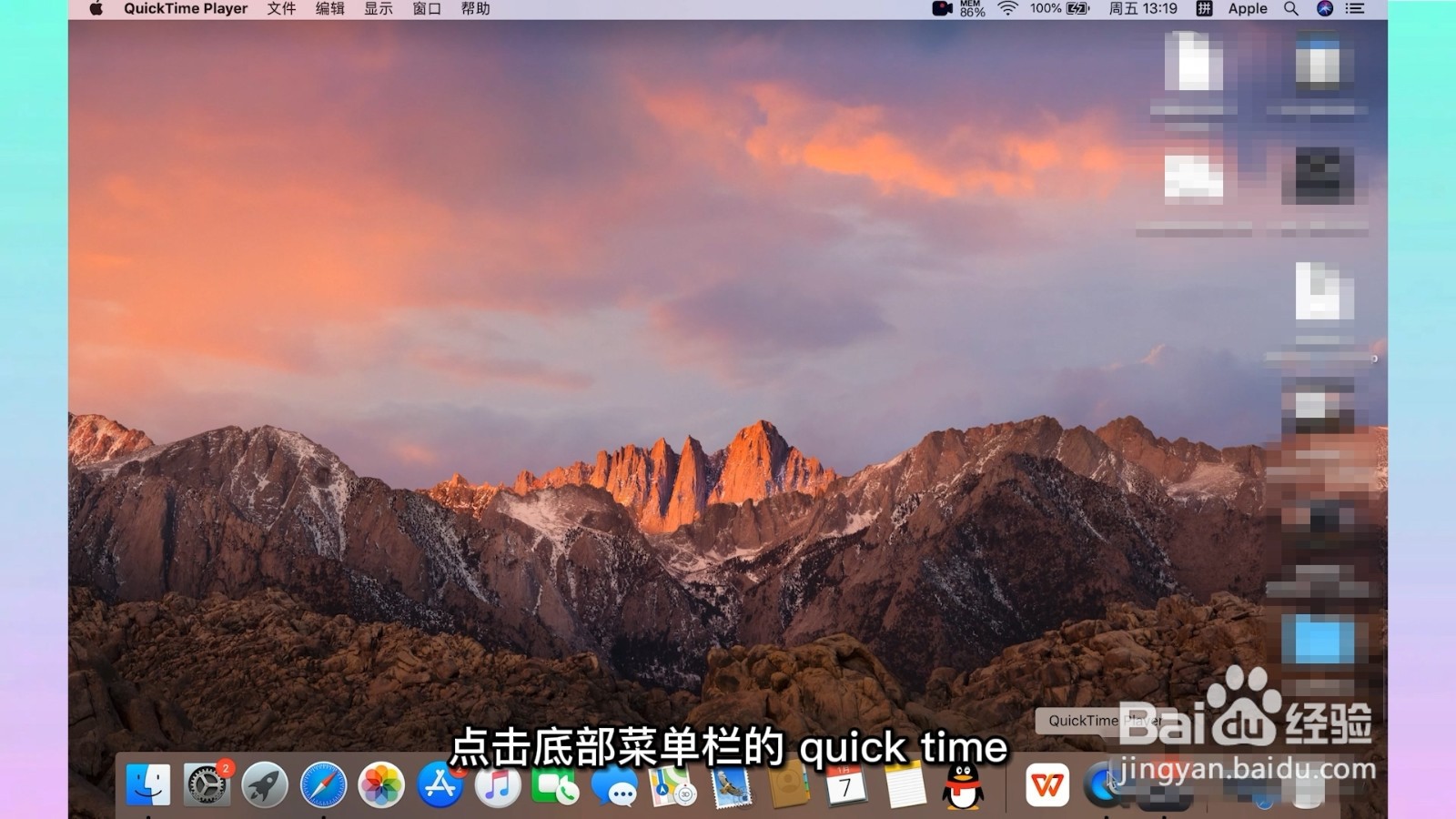Click the Apple user name menu
Viewport: 1456px width, 819px height.
(1248, 9)
